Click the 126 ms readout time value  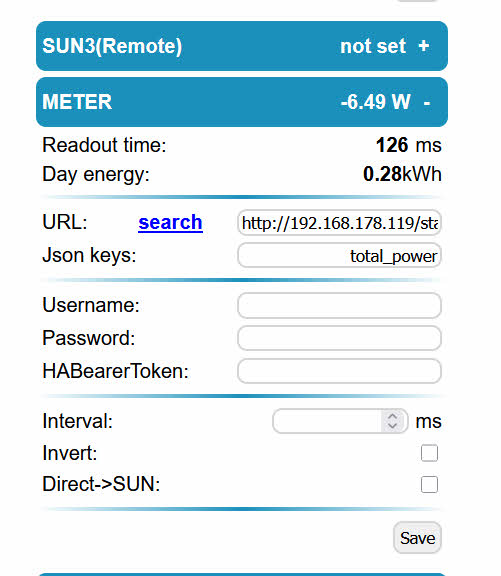point(408,145)
